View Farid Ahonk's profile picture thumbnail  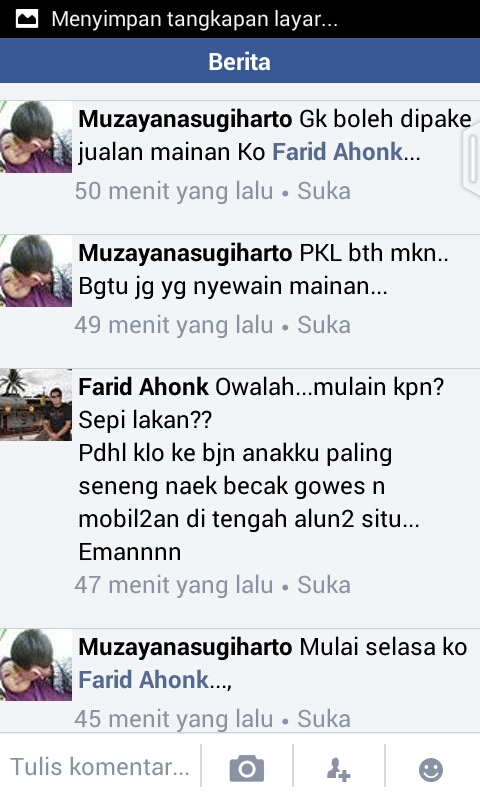tap(36, 405)
